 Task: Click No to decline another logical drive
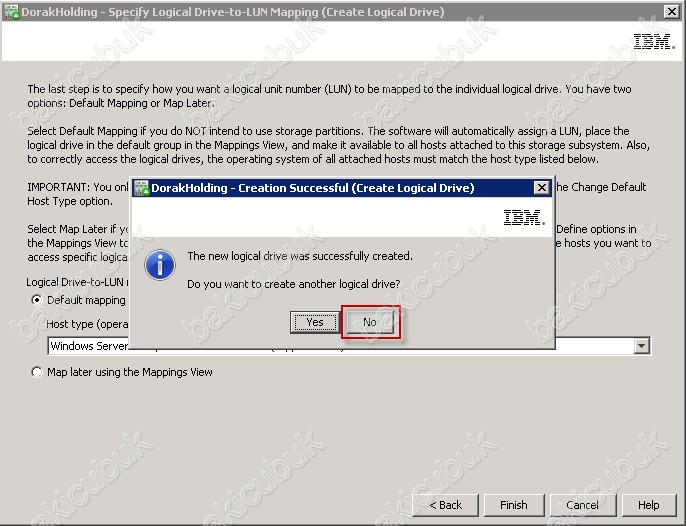[370, 323]
